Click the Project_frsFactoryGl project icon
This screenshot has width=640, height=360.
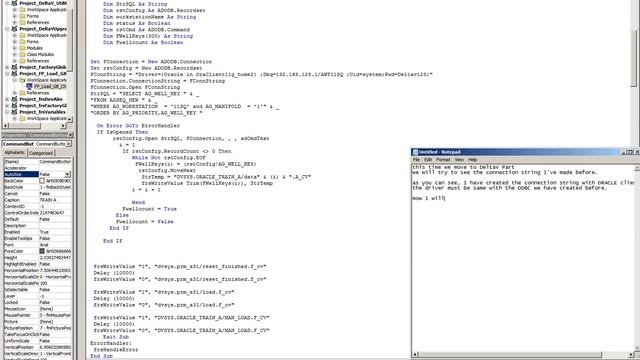[15, 105]
